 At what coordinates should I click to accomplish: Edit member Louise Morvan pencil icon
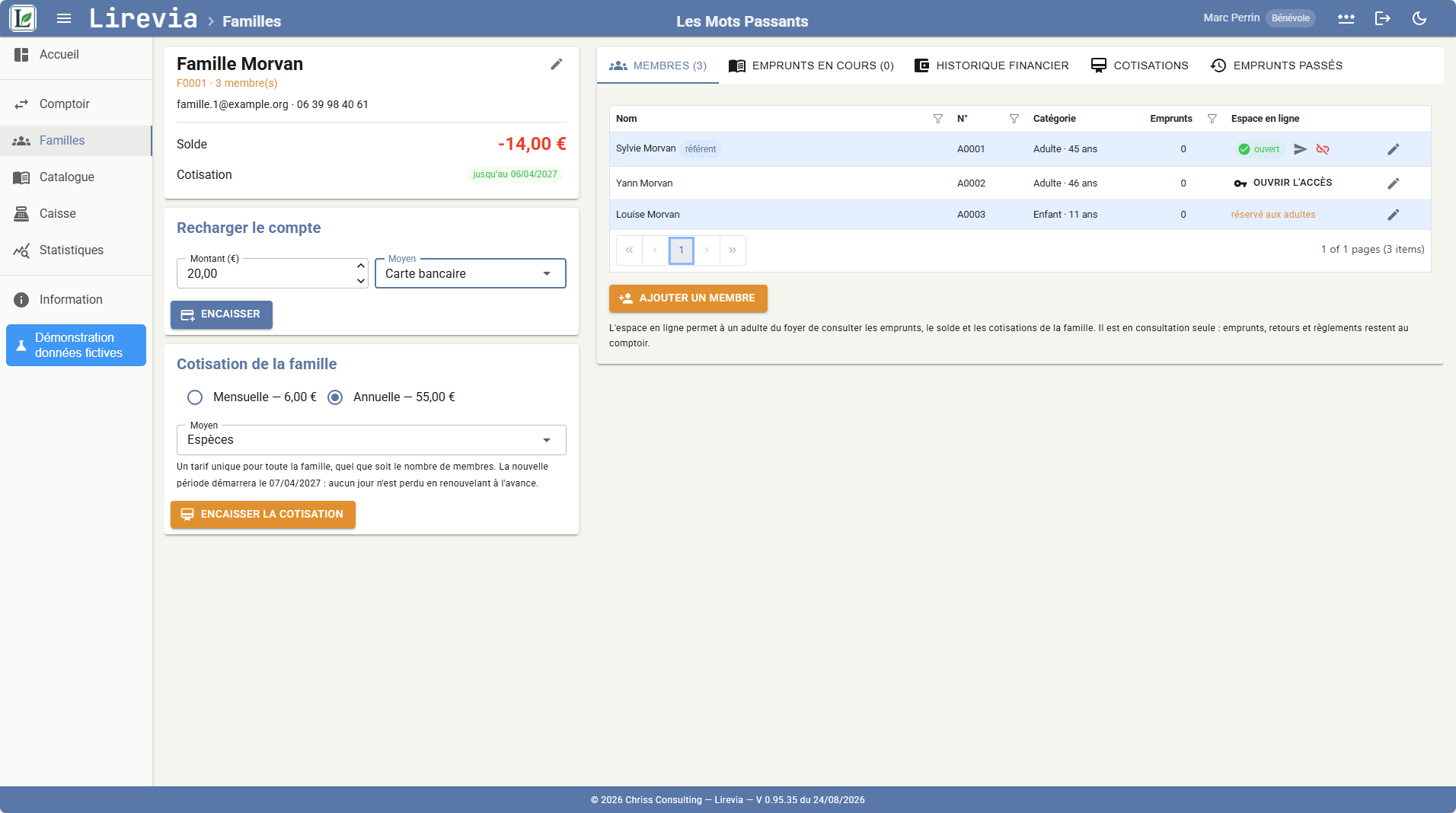tap(1394, 215)
